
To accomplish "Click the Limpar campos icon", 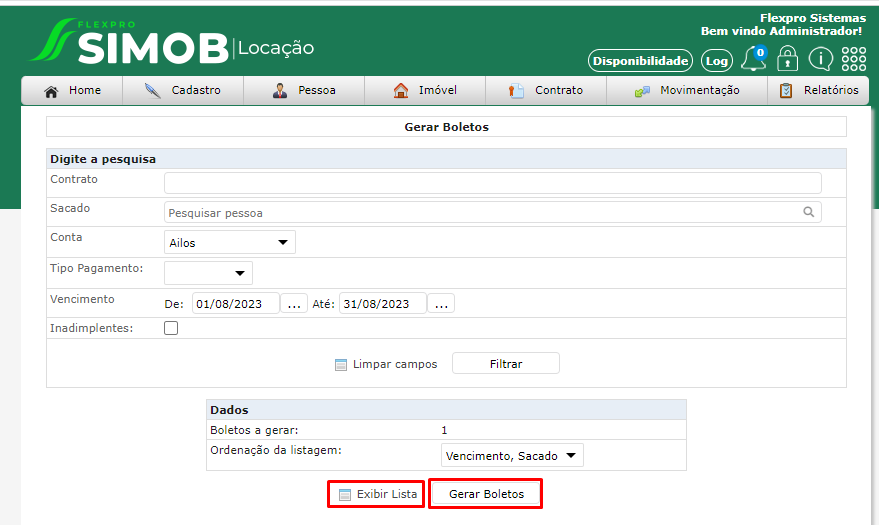I will tap(341, 365).
